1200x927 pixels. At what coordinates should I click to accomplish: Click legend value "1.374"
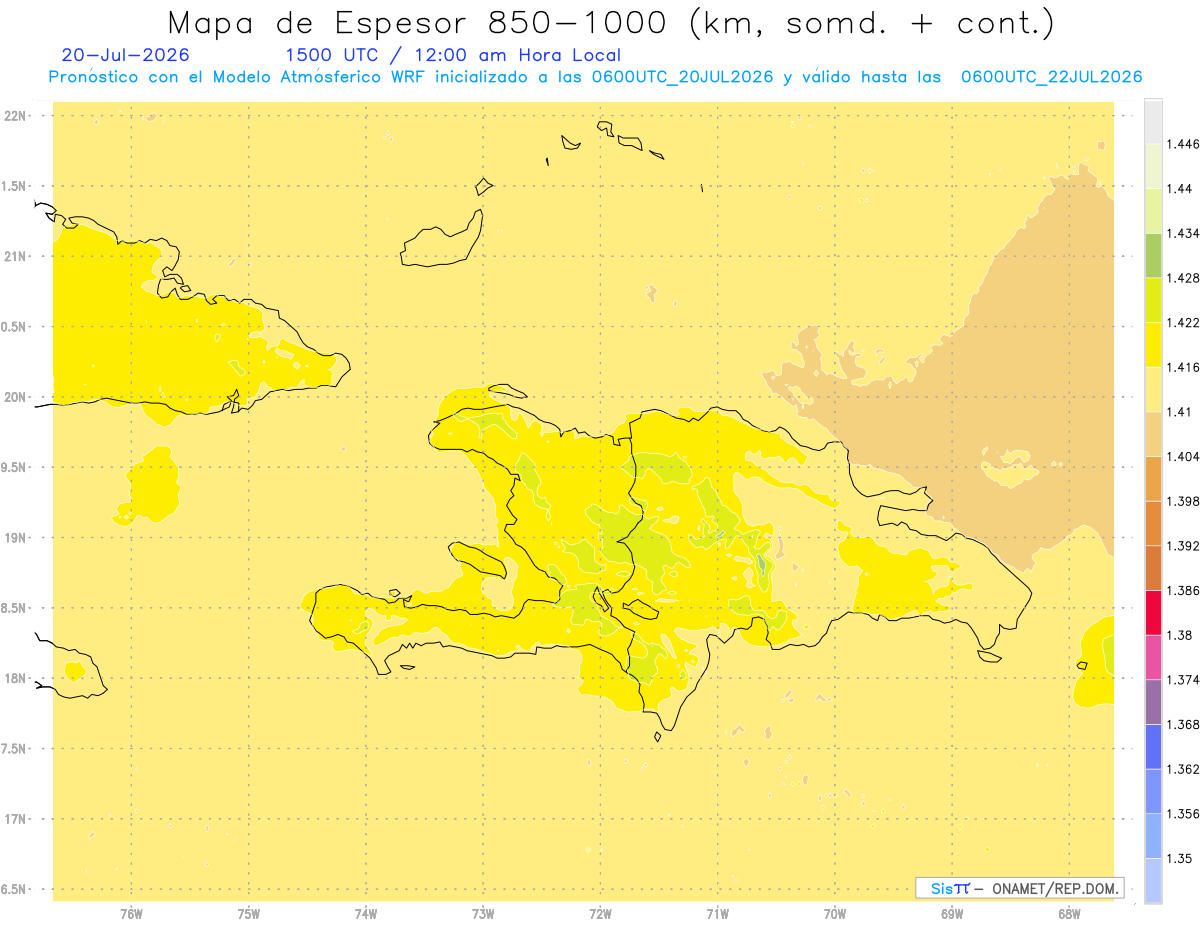click(x=1183, y=680)
